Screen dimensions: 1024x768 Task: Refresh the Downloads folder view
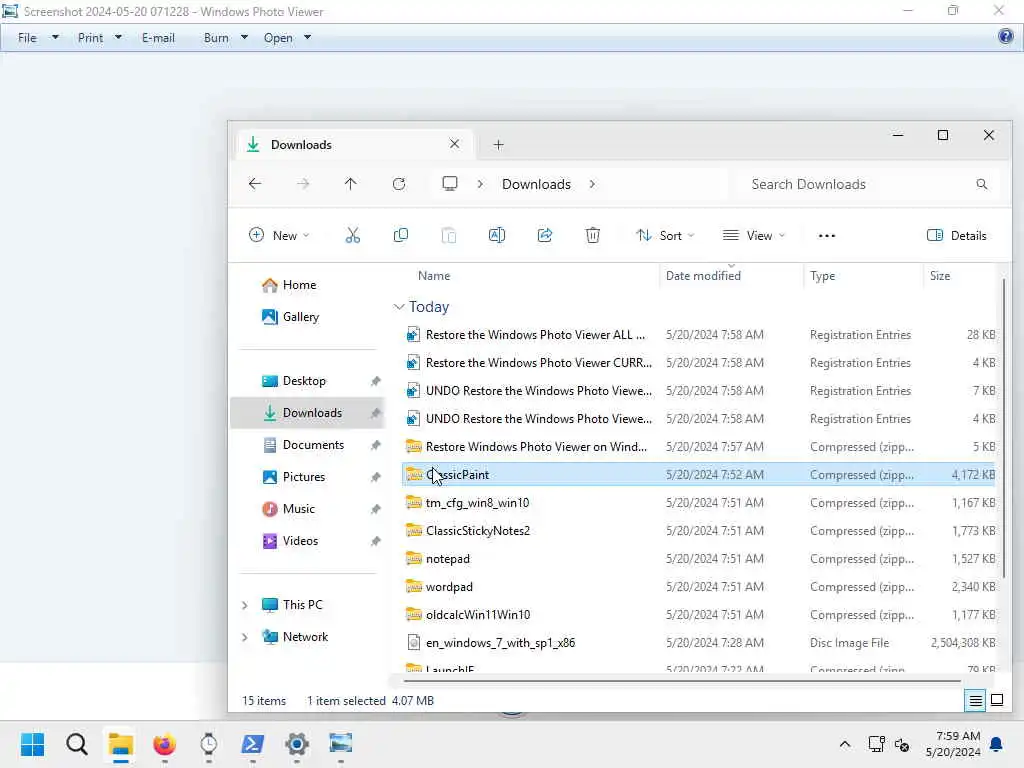point(399,184)
